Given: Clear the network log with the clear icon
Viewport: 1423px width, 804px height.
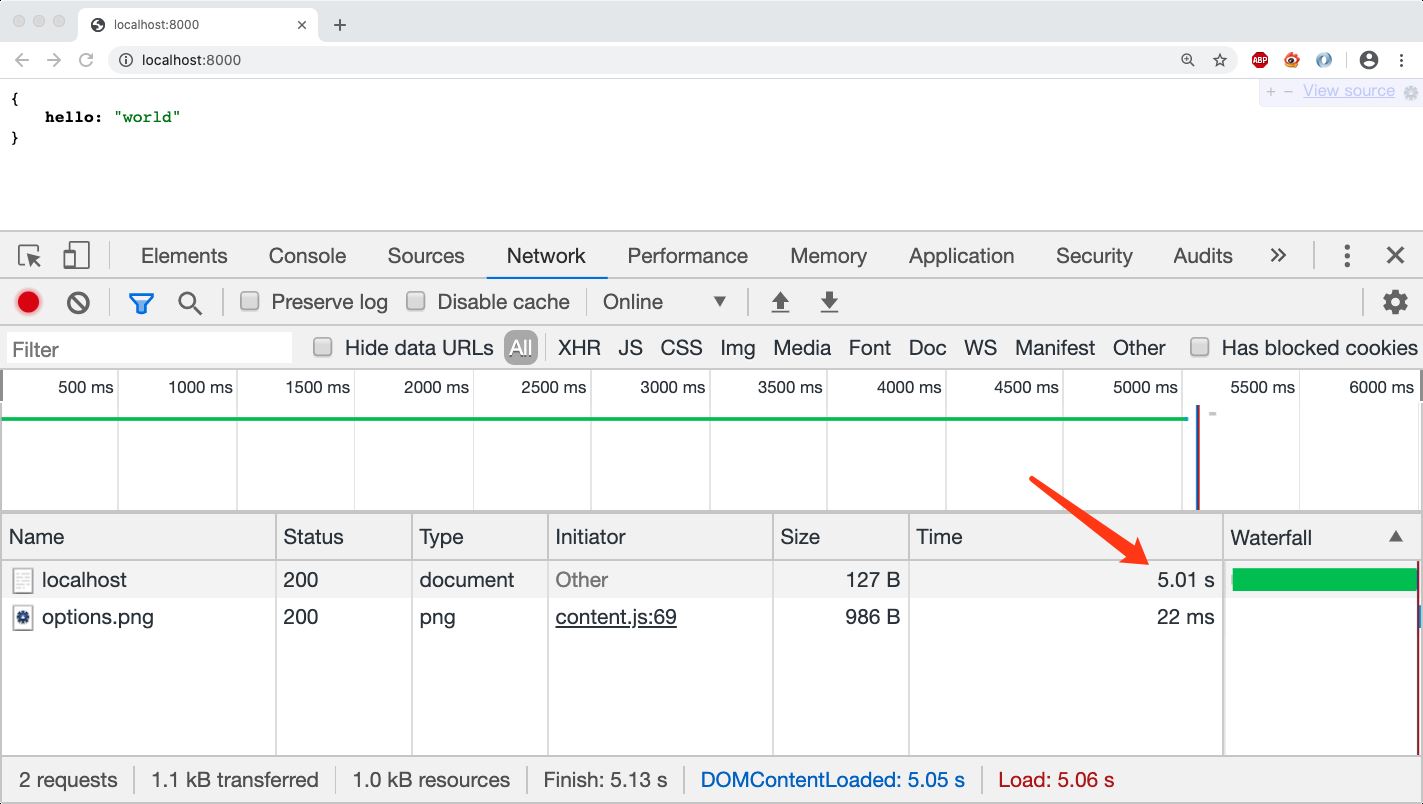Looking at the screenshot, I should pyautogui.click(x=78, y=302).
